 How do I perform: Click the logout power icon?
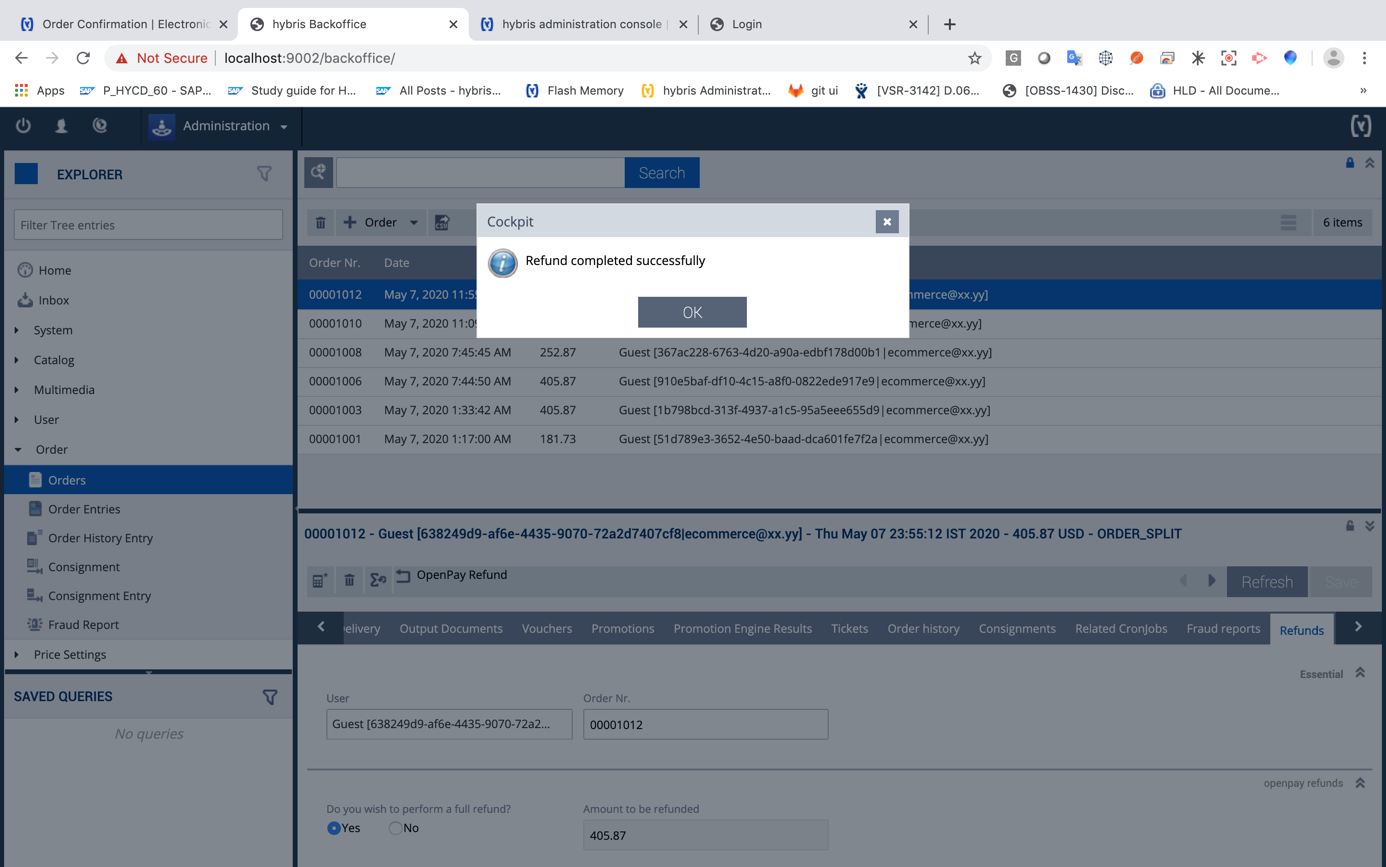click(23, 126)
